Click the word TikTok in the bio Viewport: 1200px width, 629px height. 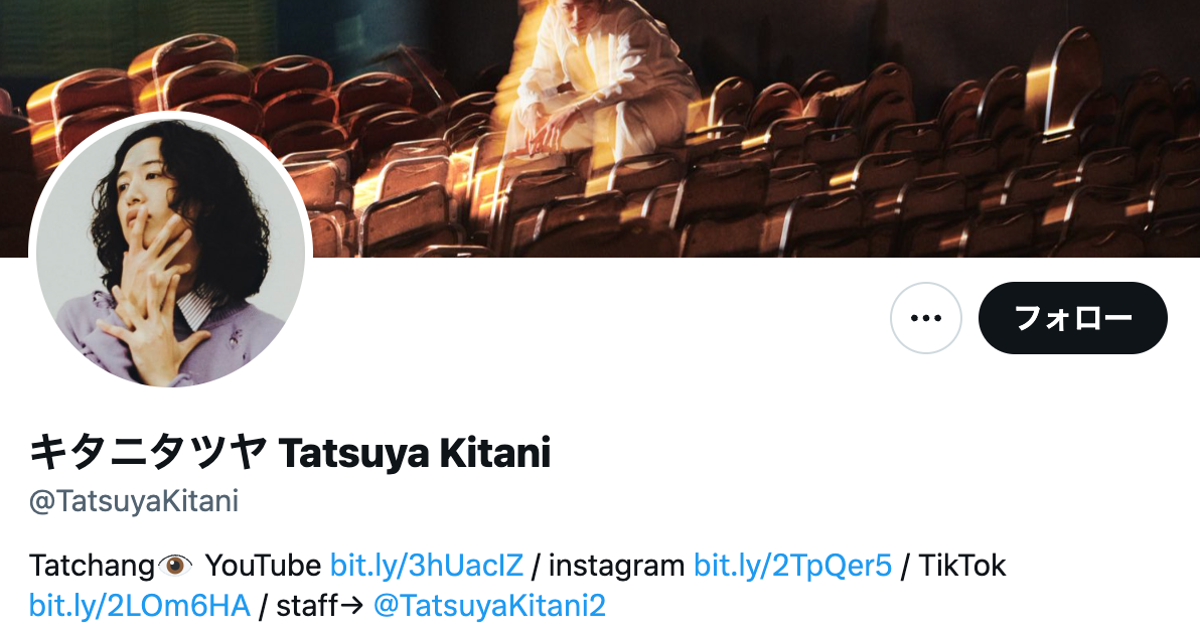(x=962, y=566)
